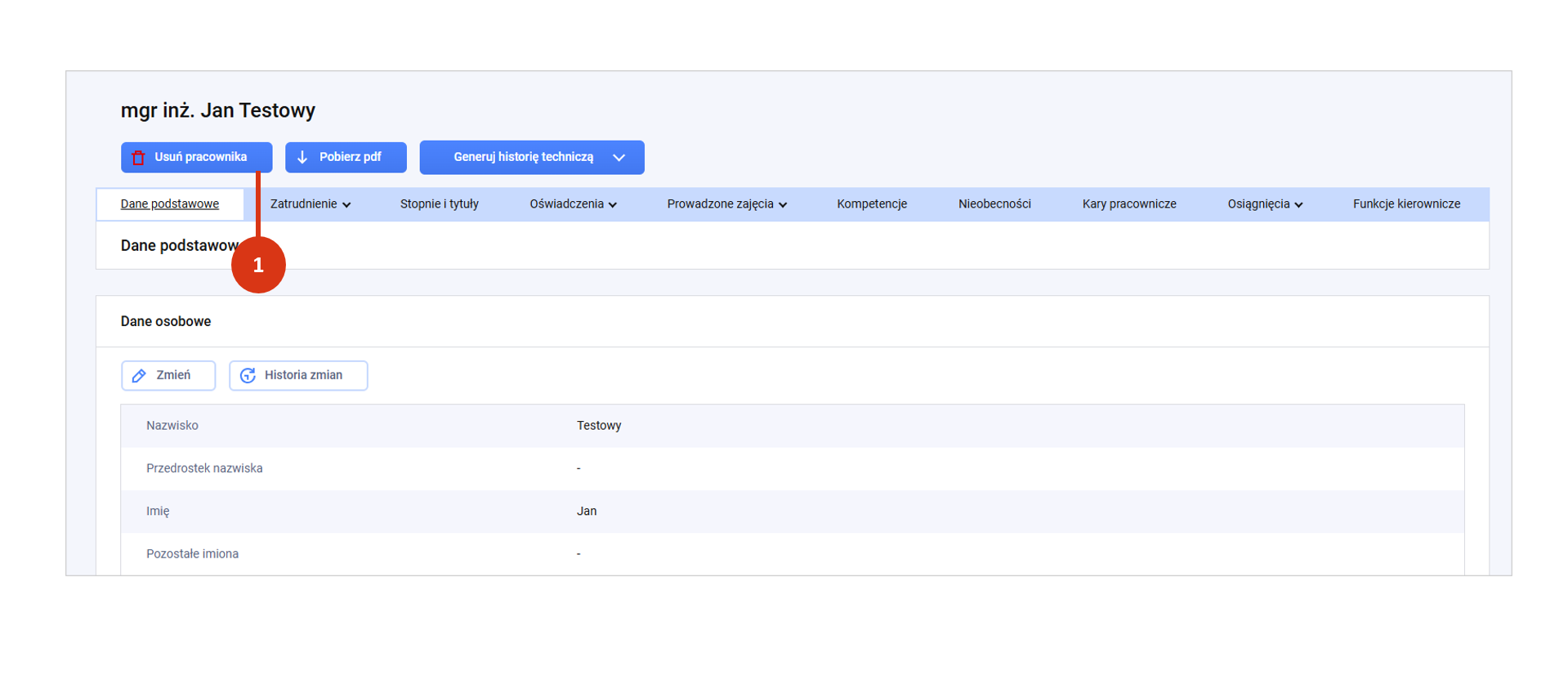Click the Dane osobowe section title

(x=166, y=321)
